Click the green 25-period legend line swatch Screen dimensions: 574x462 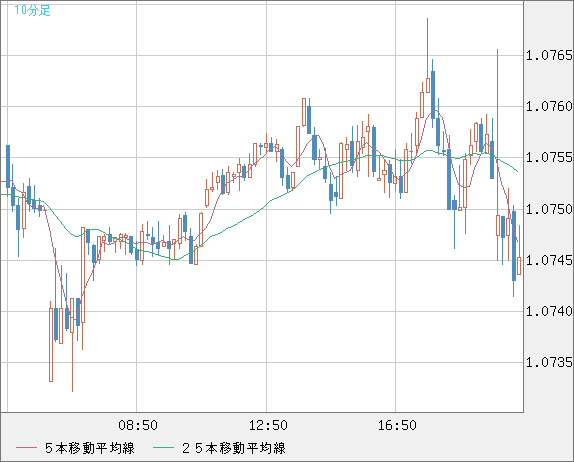click(163, 448)
